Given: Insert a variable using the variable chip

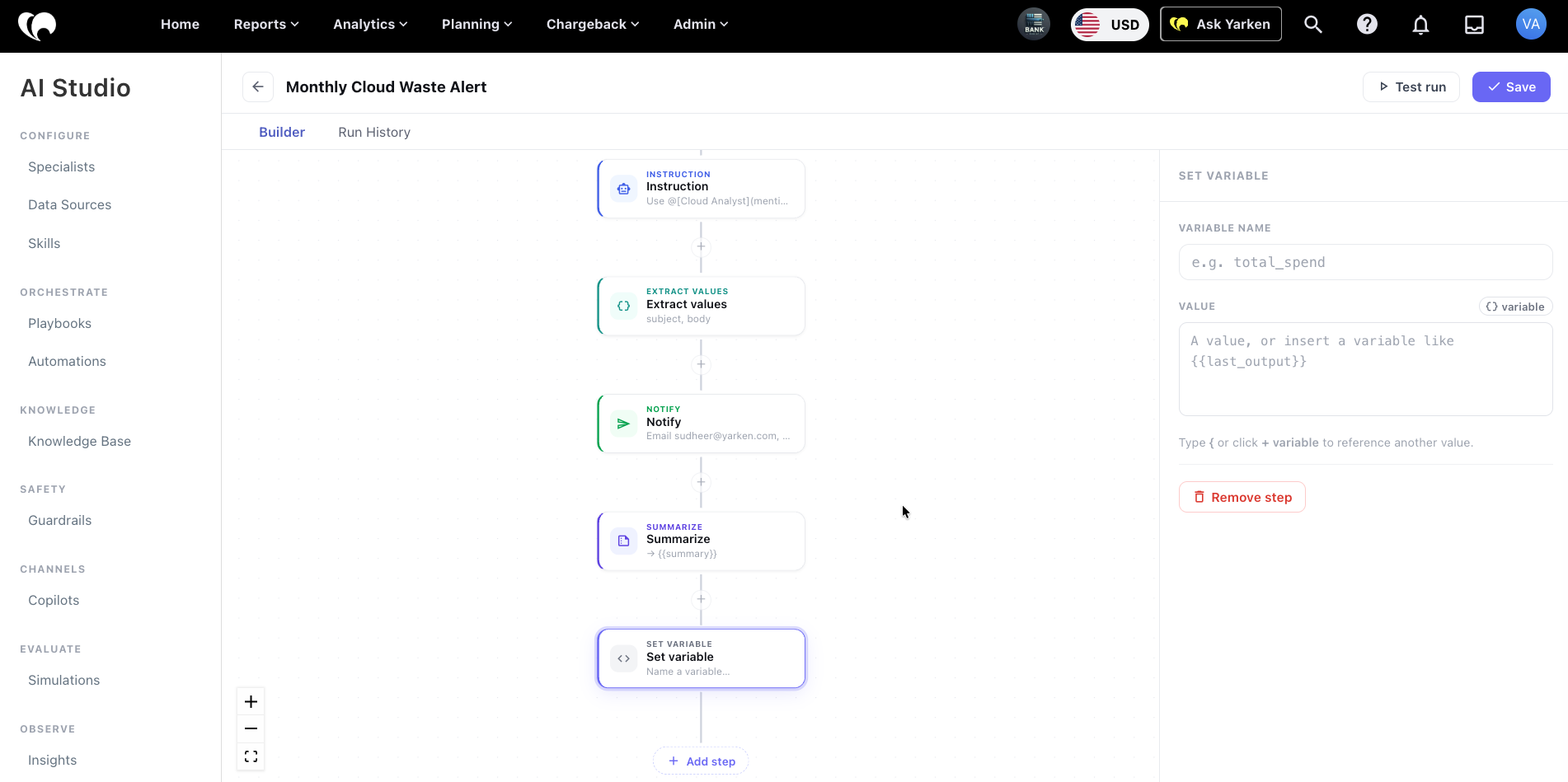Looking at the screenshot, I should coord(1515,307).
